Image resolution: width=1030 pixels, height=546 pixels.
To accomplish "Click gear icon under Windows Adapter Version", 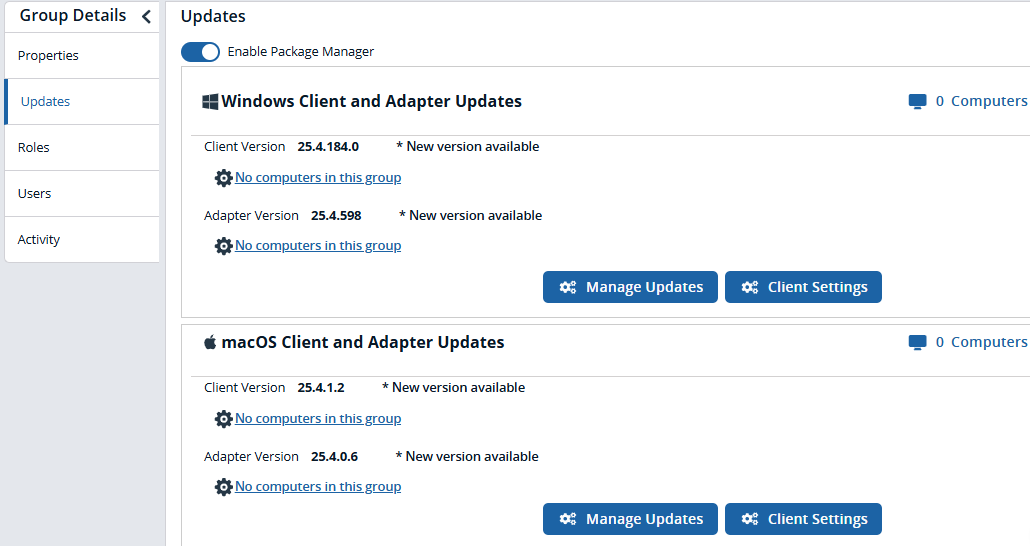I will point(224,246).
